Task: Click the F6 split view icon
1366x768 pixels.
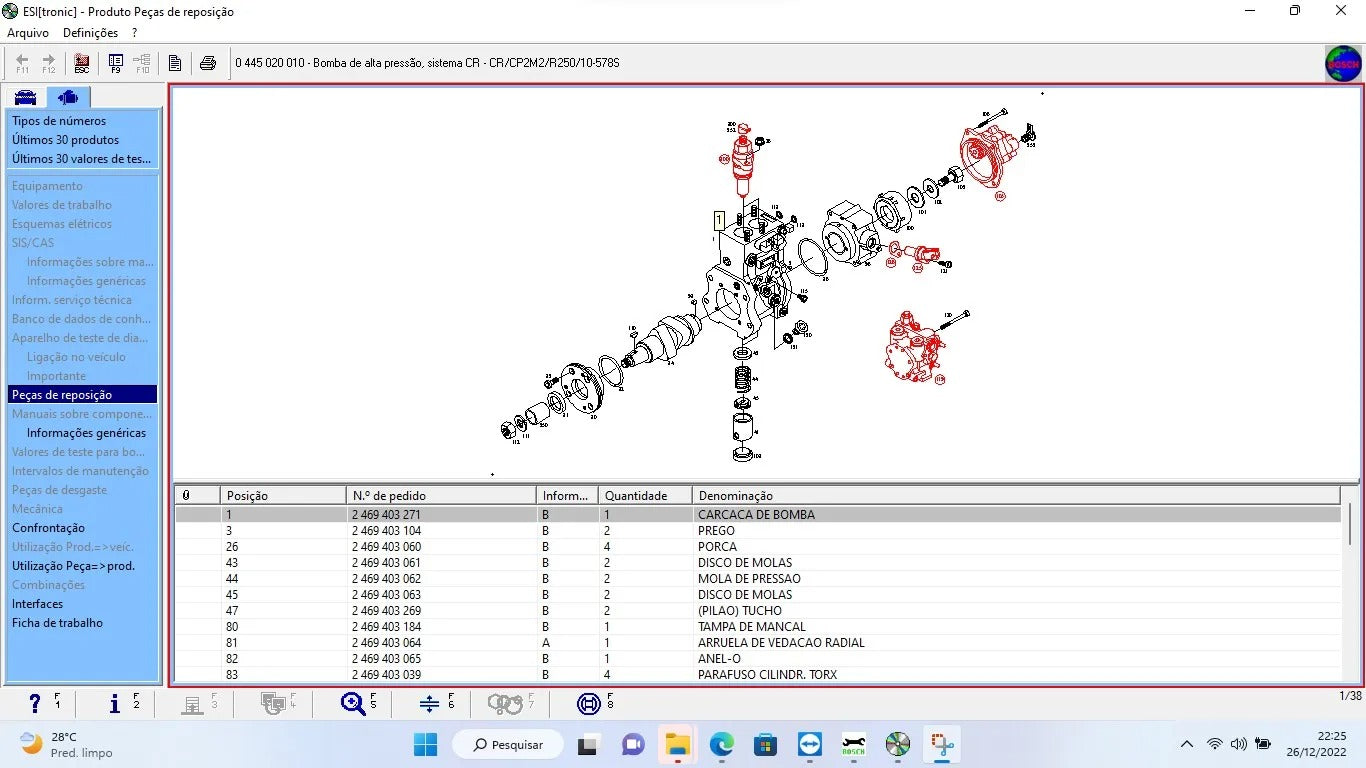Action: 430,704
